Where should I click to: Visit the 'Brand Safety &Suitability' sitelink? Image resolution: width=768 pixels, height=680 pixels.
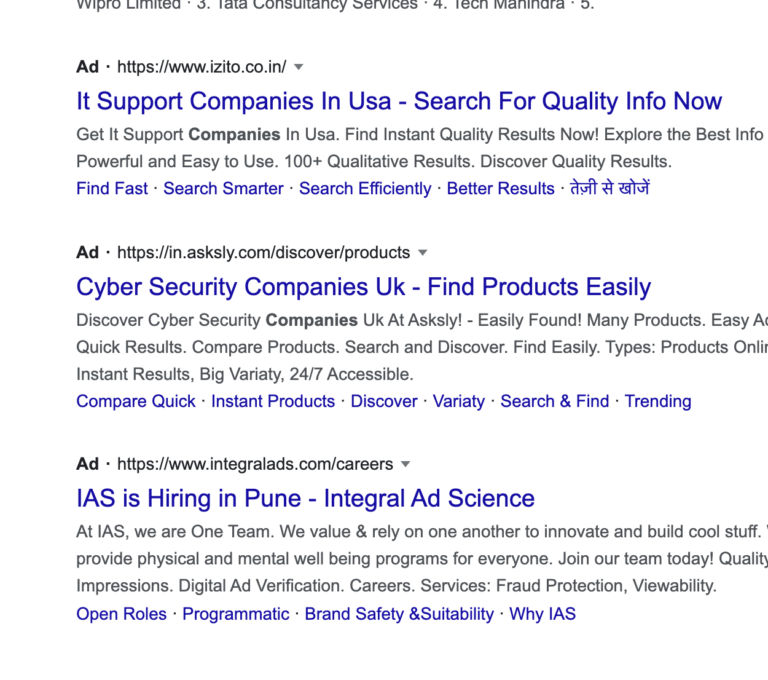(x=399, y=614)
